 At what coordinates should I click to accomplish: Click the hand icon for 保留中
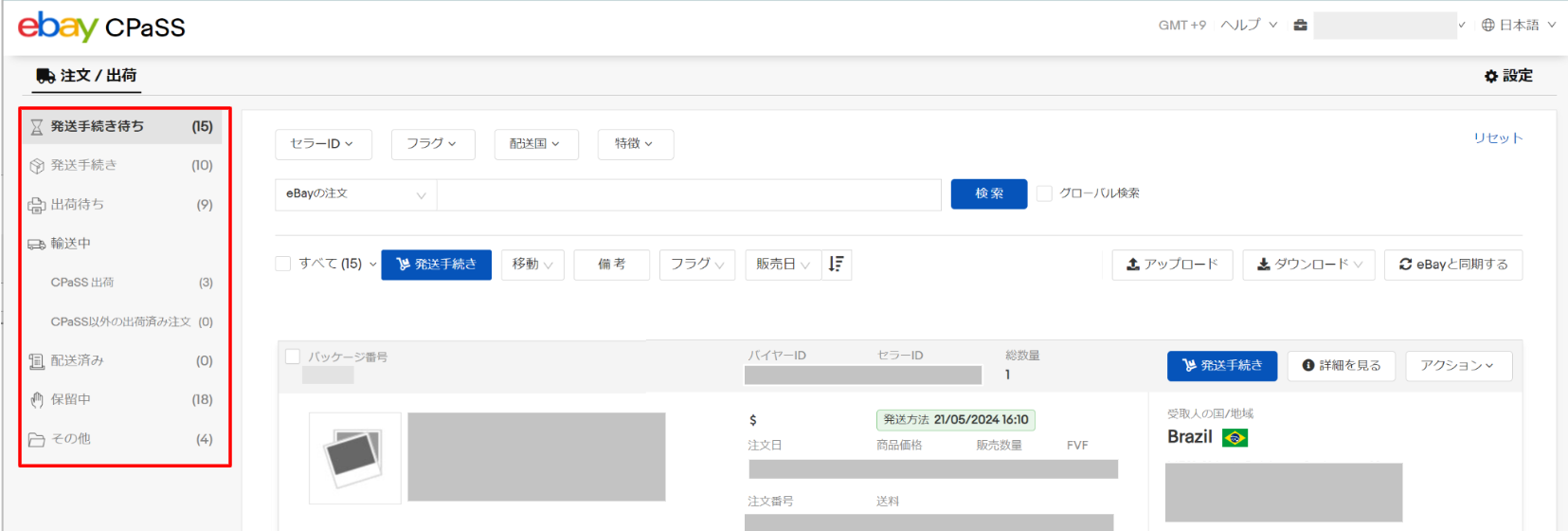pyautogui.click(x=37, y=400)
